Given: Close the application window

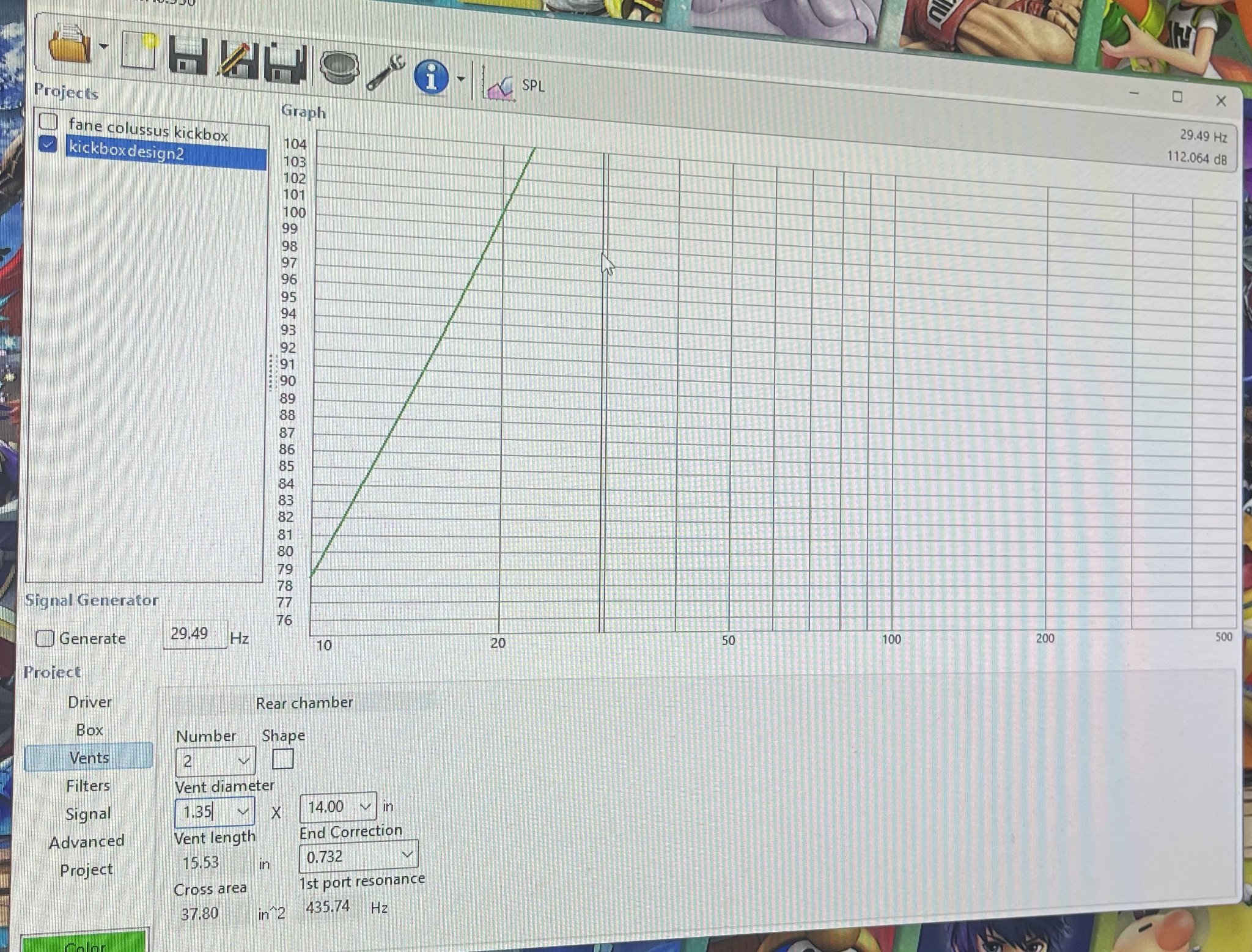Looking at the screenshot, I should point(1221,100).
